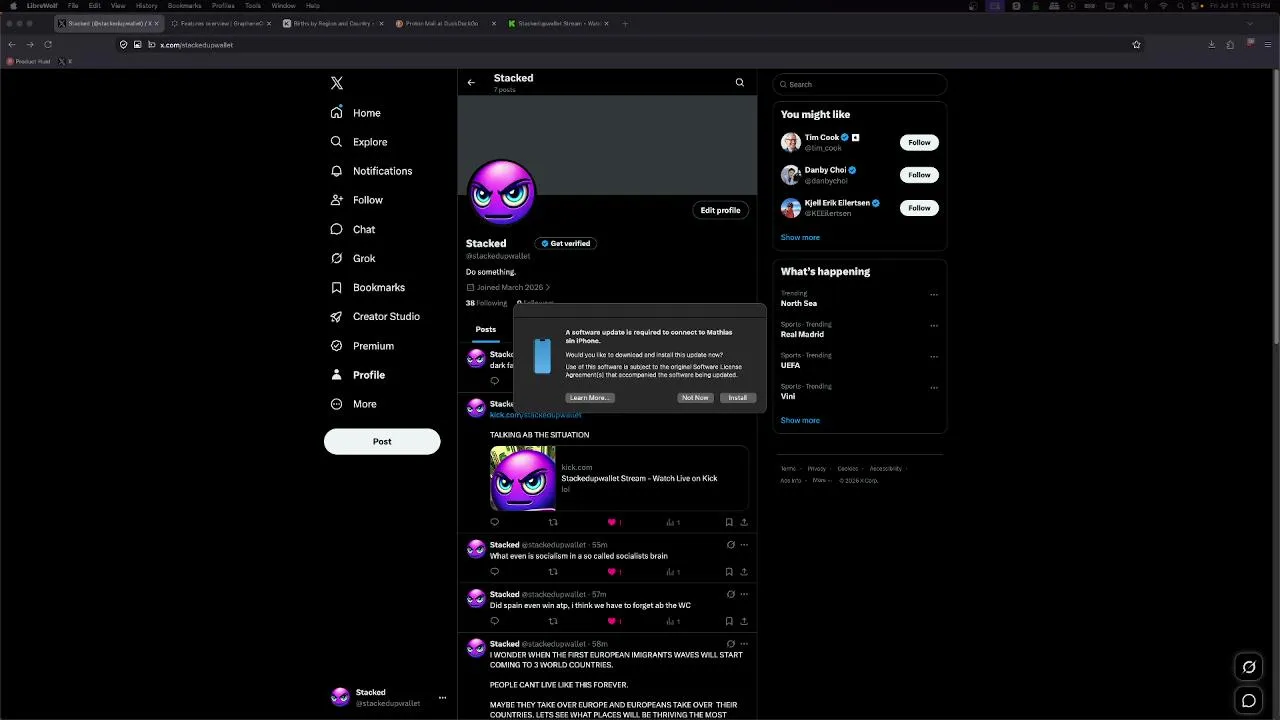Click Install in the update dialog

click(738, 398)
